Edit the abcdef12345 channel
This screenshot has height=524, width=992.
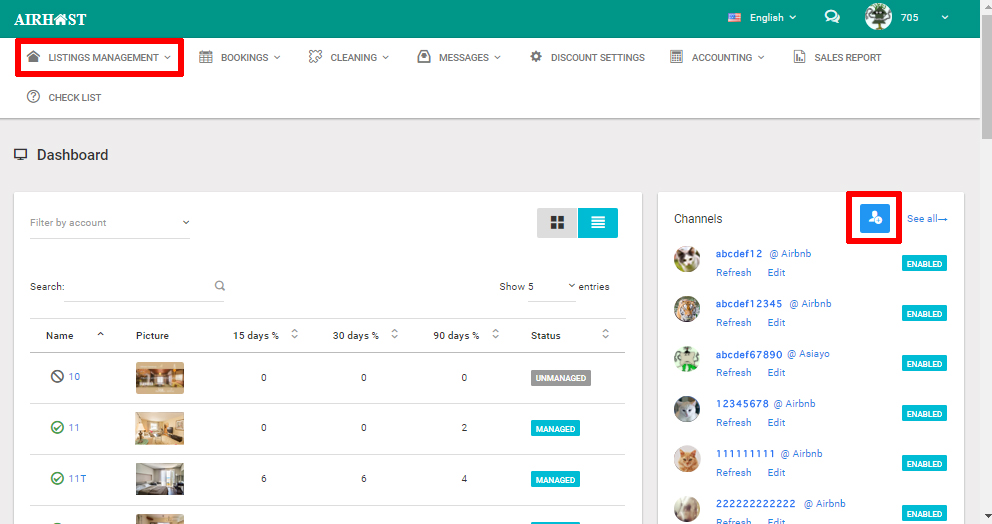776,323
